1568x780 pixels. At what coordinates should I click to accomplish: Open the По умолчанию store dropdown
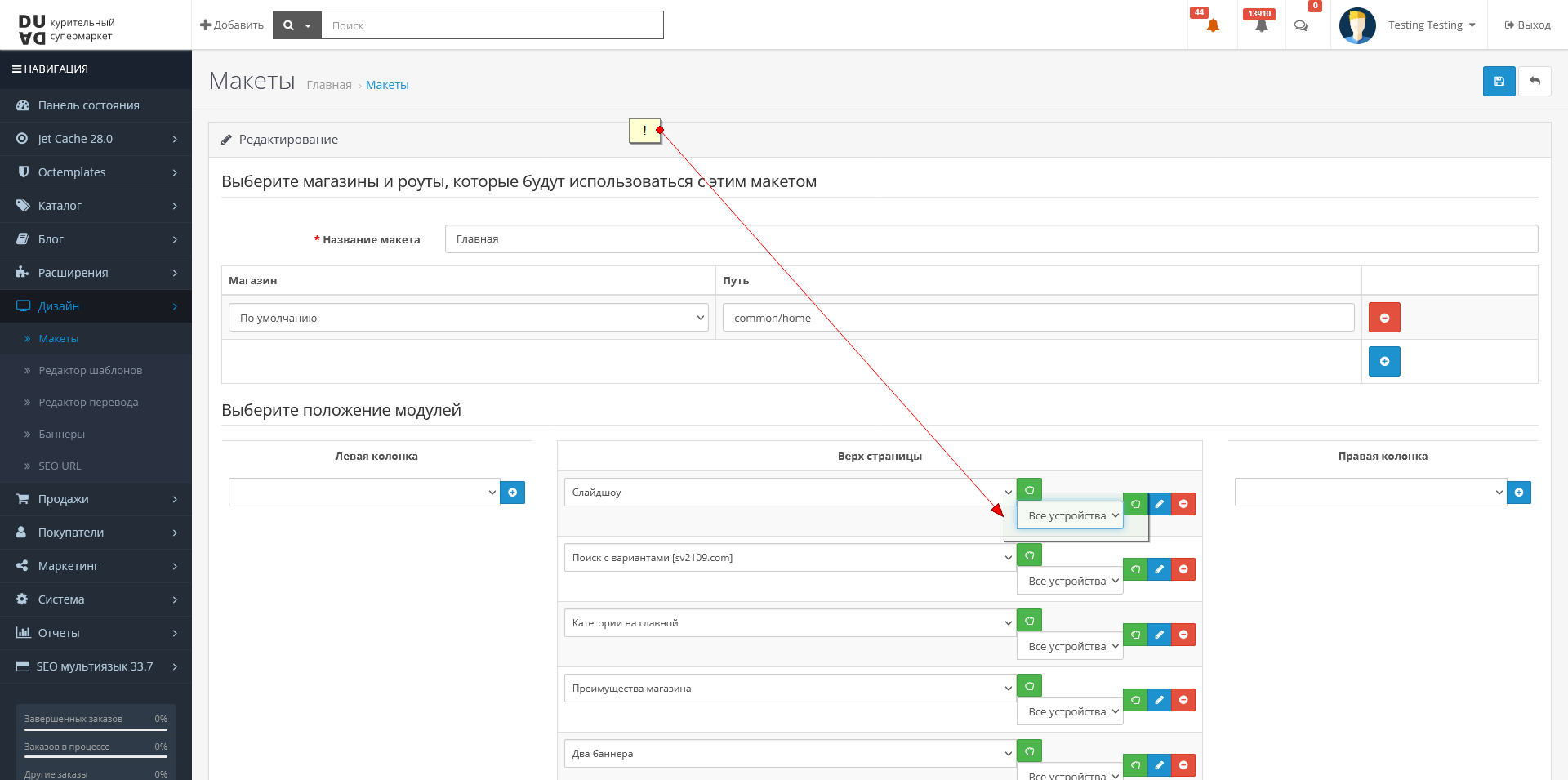pos(468,318)
